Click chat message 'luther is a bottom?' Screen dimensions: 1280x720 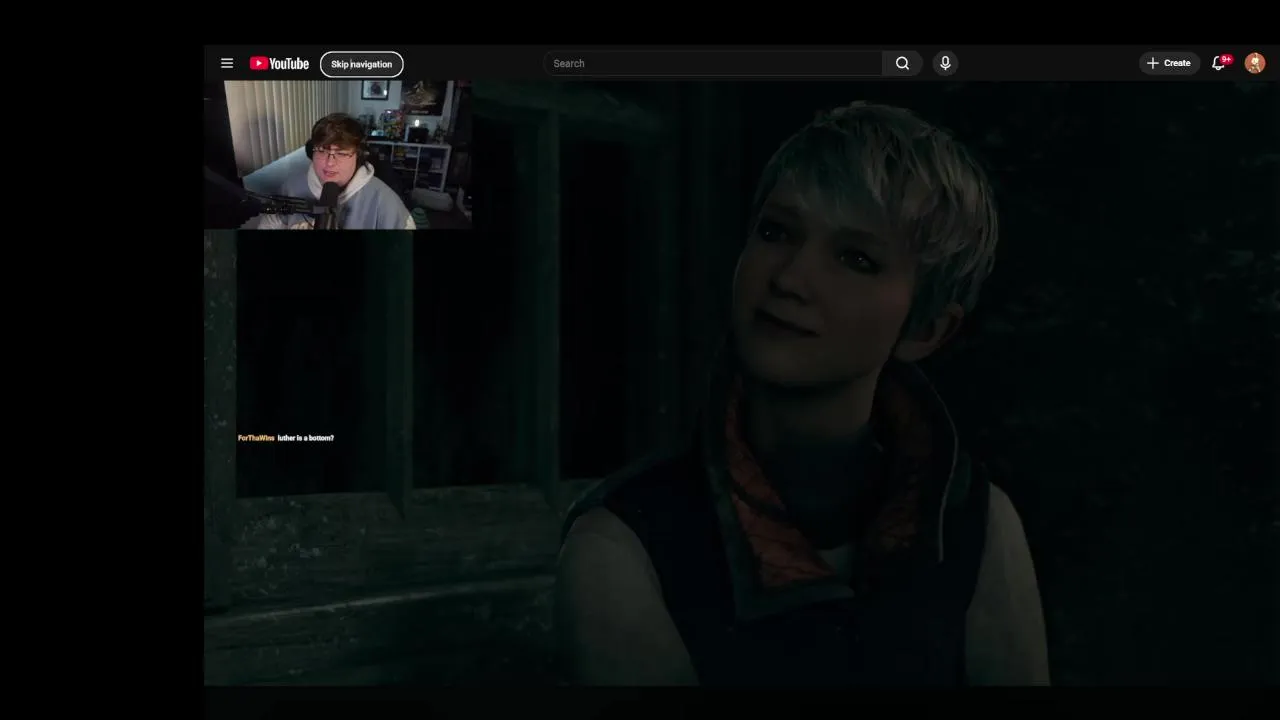click(x=306, y=438)
